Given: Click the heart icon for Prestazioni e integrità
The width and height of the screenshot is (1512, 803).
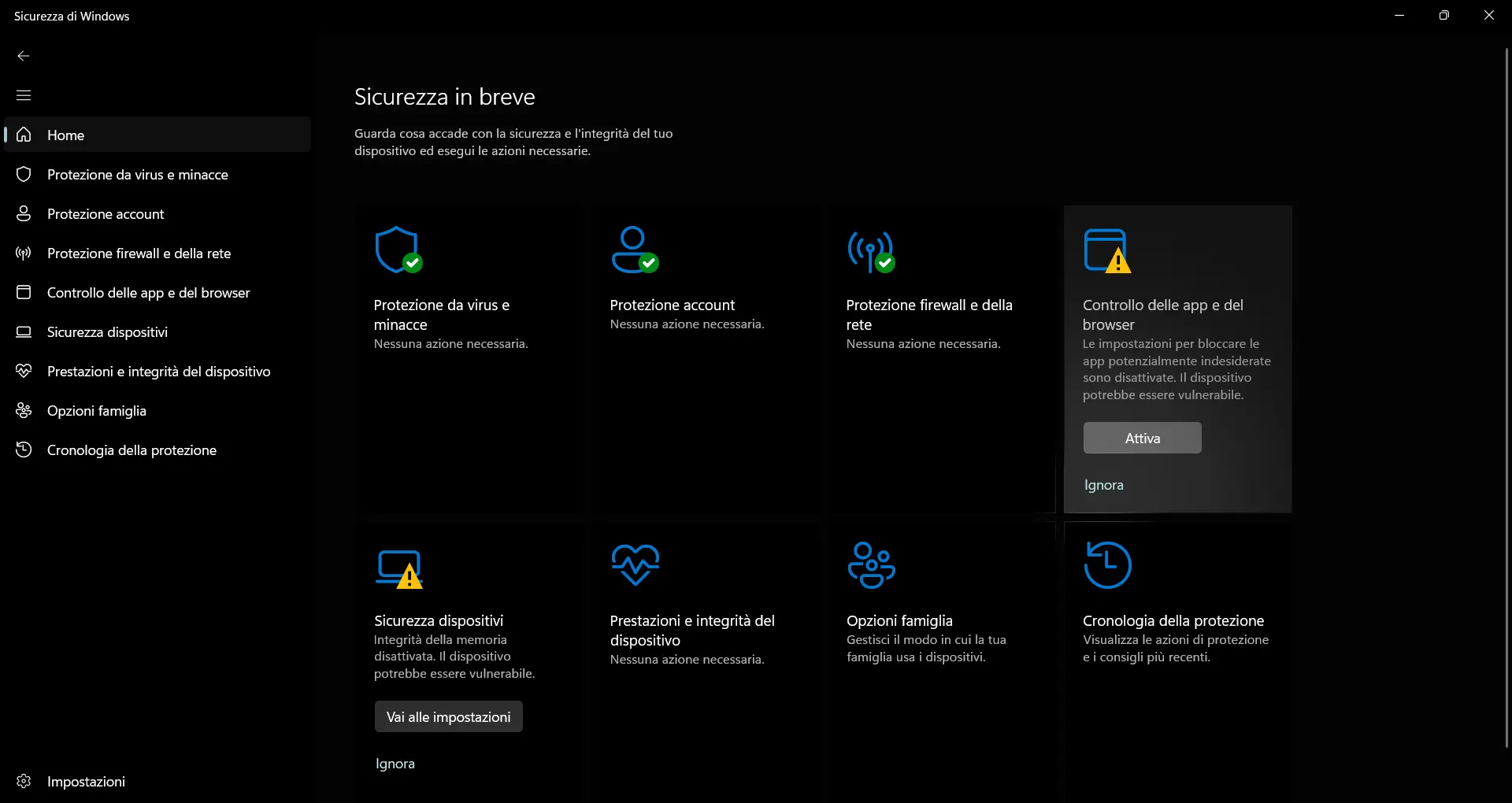Looking at the screenshot, I should coord(24,371).
